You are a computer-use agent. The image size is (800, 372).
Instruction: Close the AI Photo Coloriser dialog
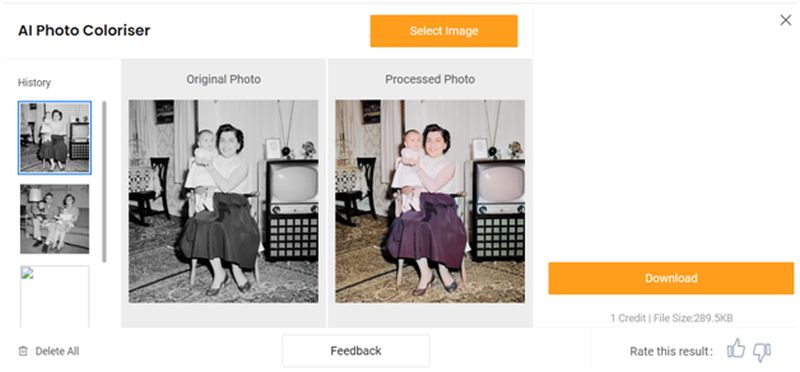click(785, 20)
